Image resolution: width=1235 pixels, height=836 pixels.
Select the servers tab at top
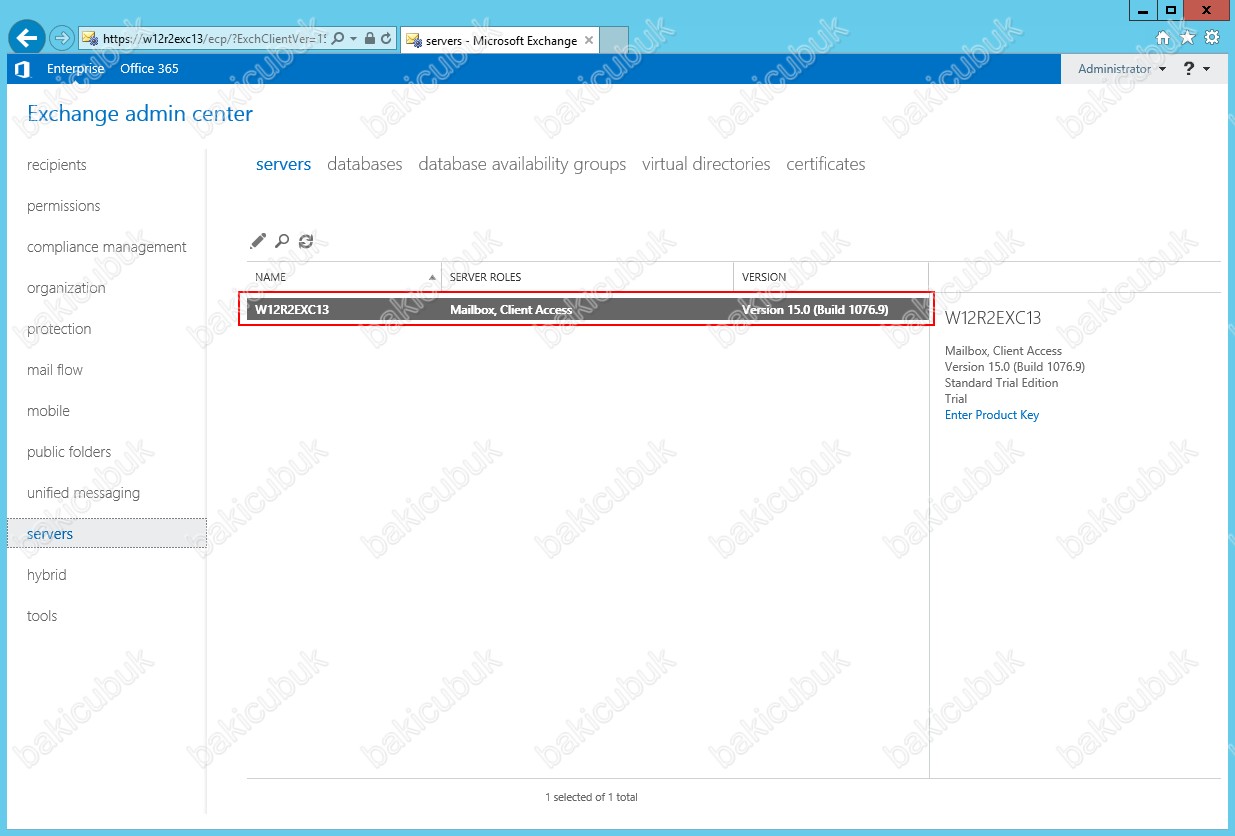pos(283,164)
